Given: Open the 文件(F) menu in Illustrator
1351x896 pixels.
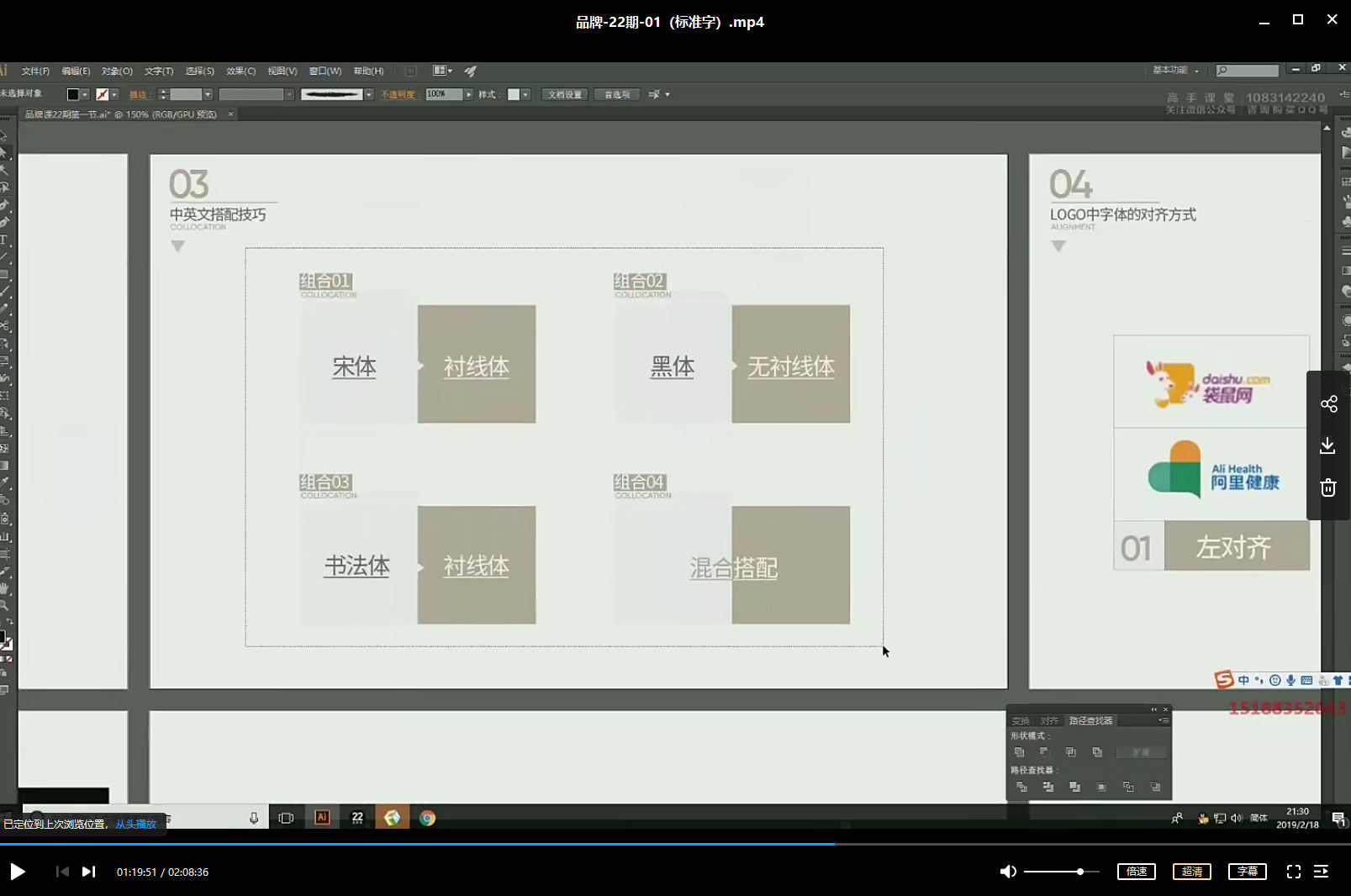Looking at the screenshot, I should [x=35, y=71].
